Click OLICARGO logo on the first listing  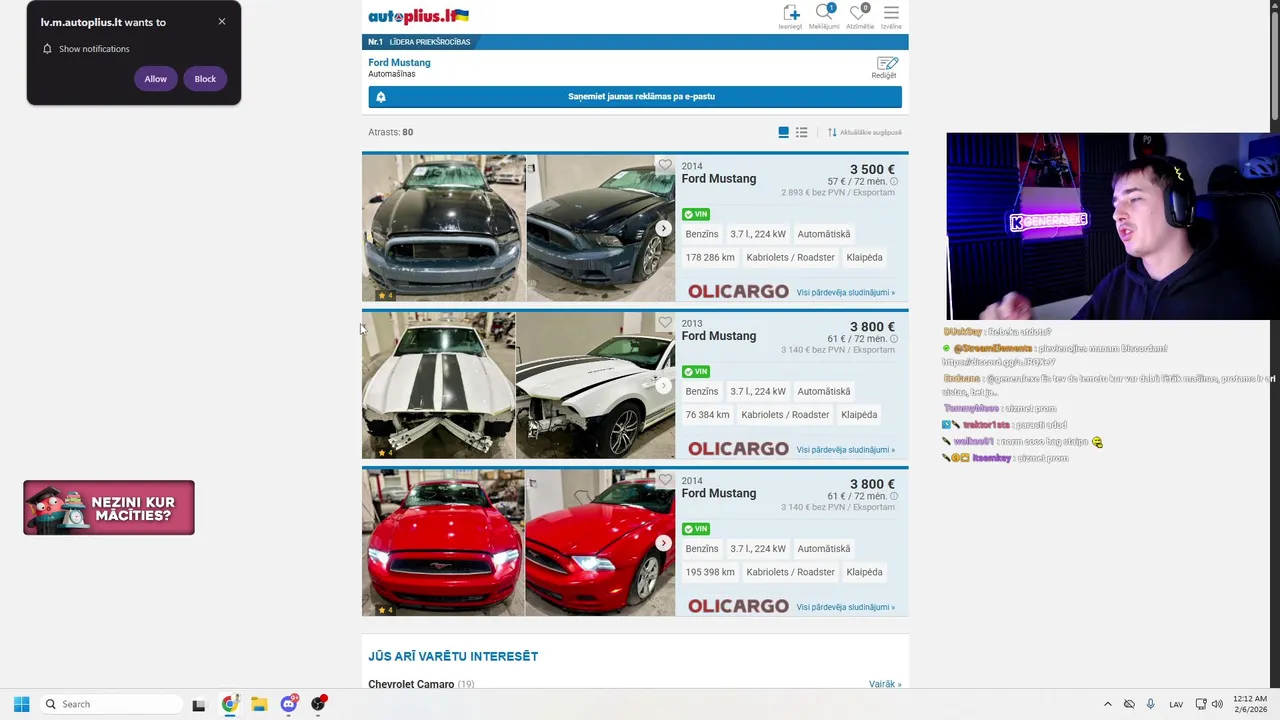(738, 292)
